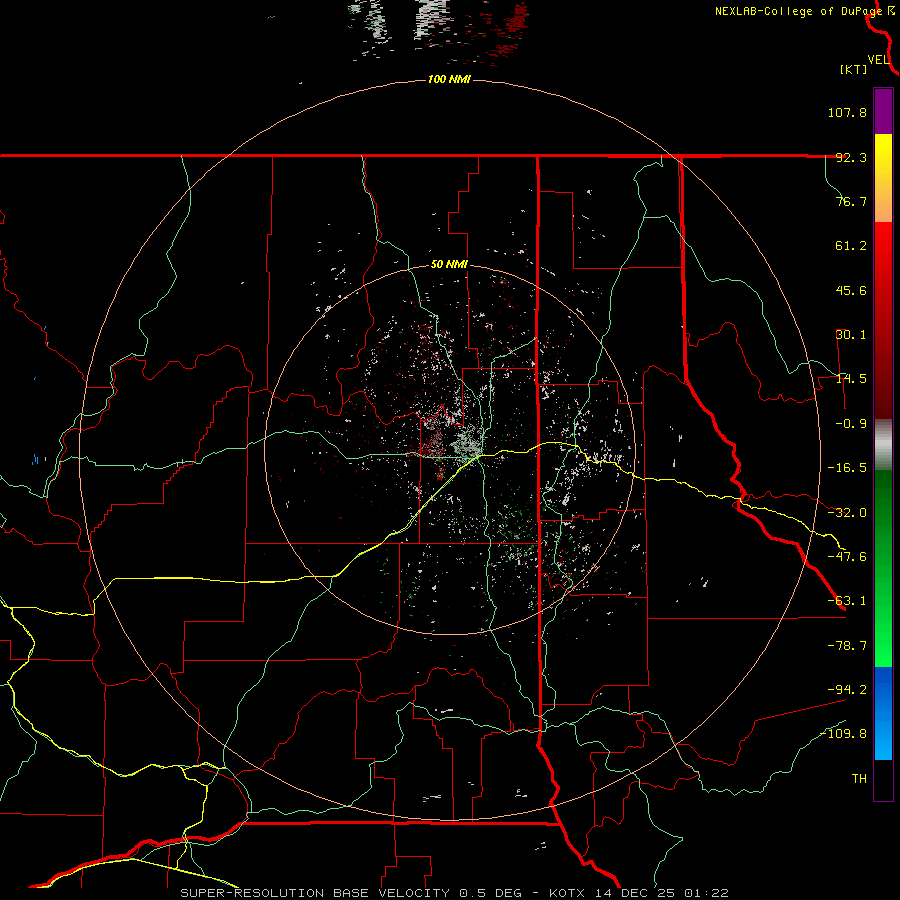The height and width of the screenshot is (900, 900).
Task: Click the yellow segment of the color scale
Action: [x=883, y=177]
